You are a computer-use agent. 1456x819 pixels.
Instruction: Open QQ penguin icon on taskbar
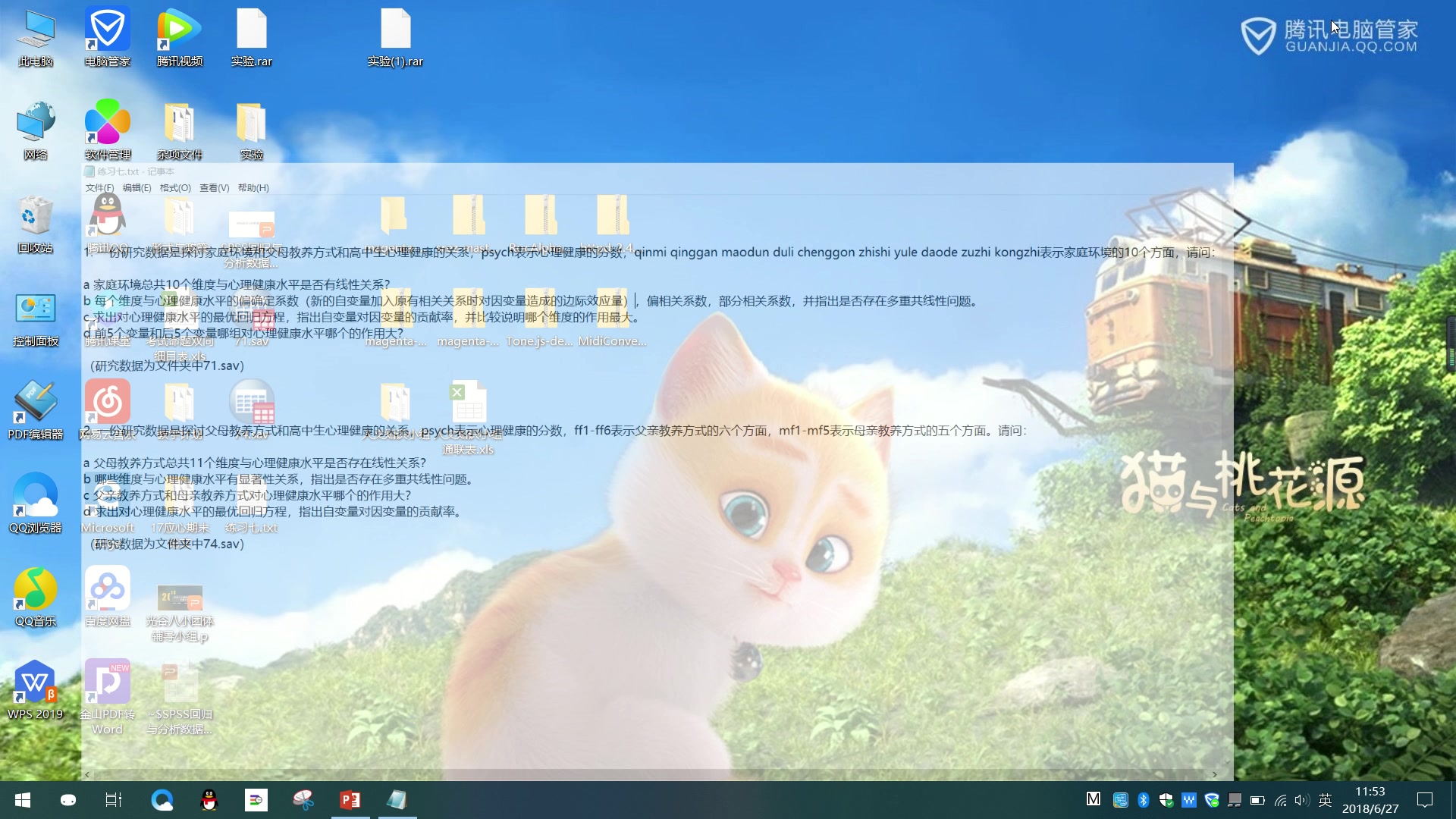coord(209,800)
